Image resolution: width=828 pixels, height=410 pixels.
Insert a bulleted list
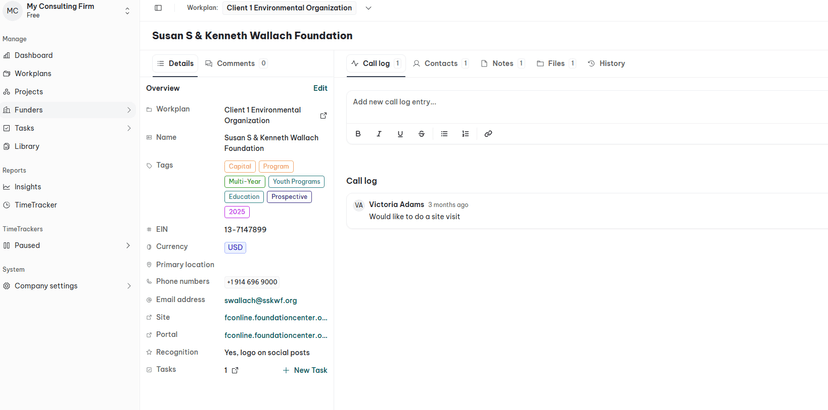(x=444, y=134)
